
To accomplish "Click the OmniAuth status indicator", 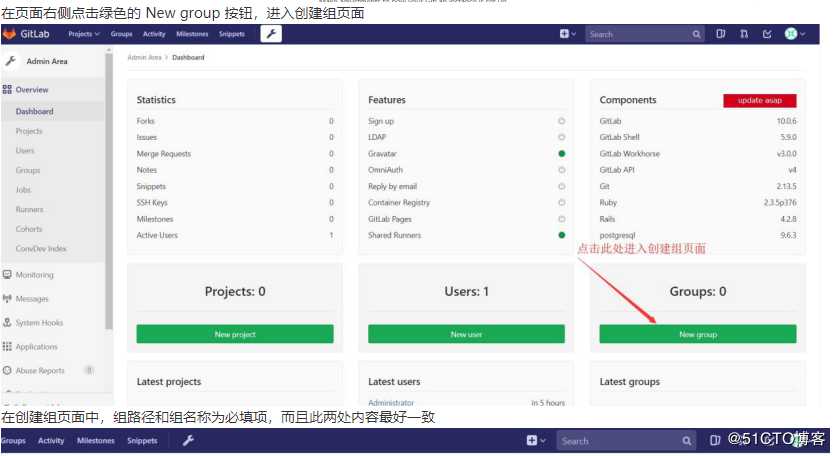I will 561,170.
